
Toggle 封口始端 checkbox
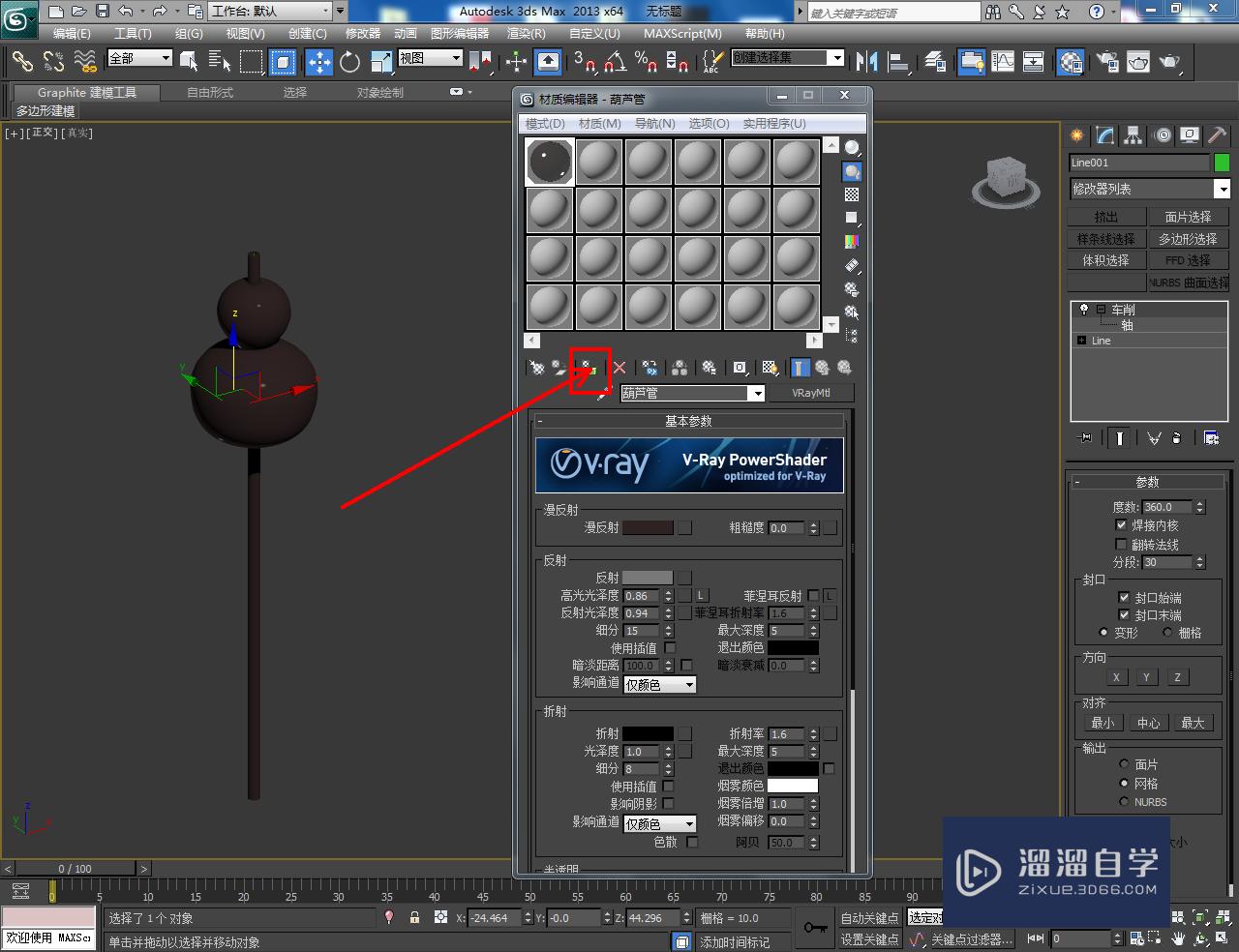[1124, 597]
